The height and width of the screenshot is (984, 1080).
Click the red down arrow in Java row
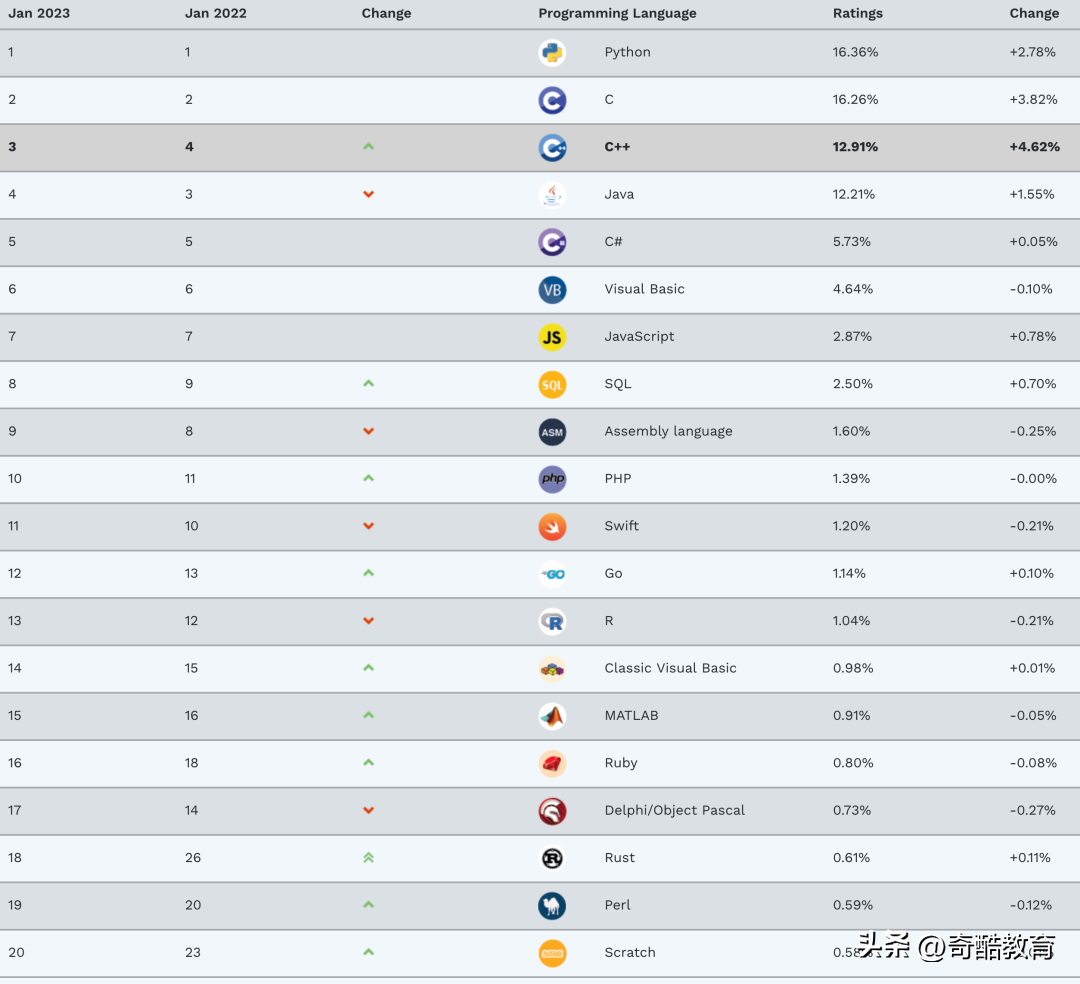(368, 194)
